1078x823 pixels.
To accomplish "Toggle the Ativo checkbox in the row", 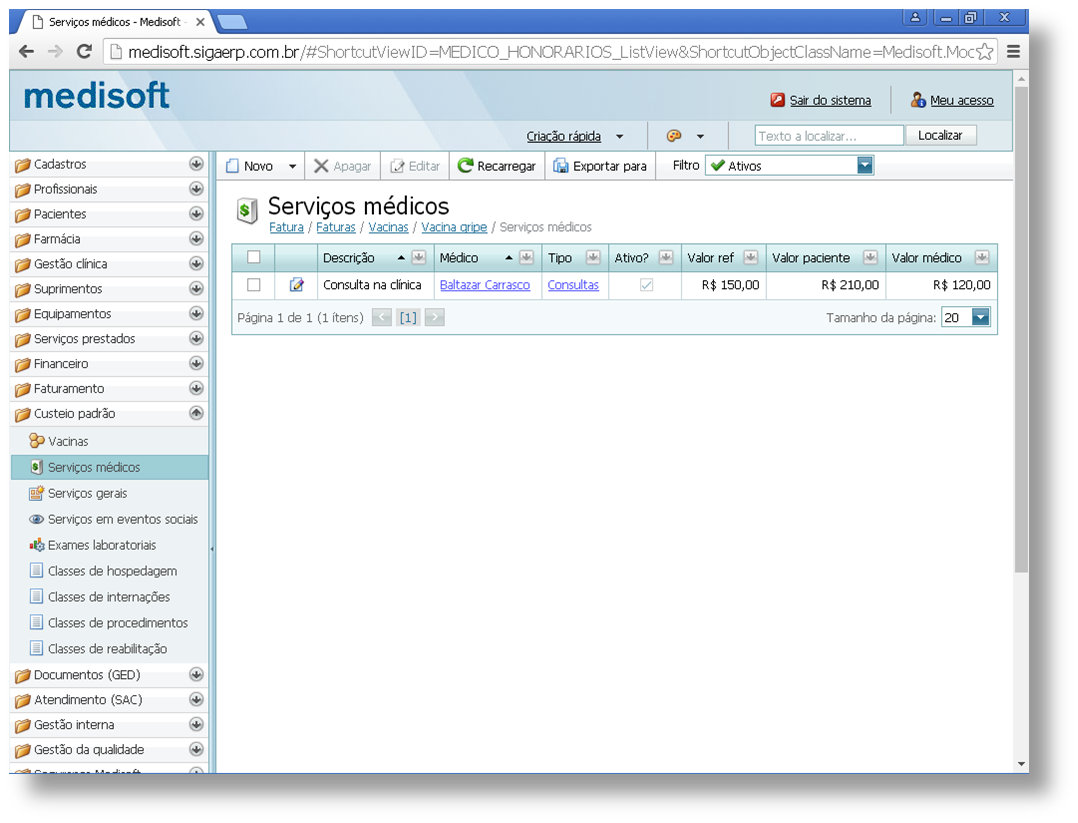I will click(x=646, y=285).
